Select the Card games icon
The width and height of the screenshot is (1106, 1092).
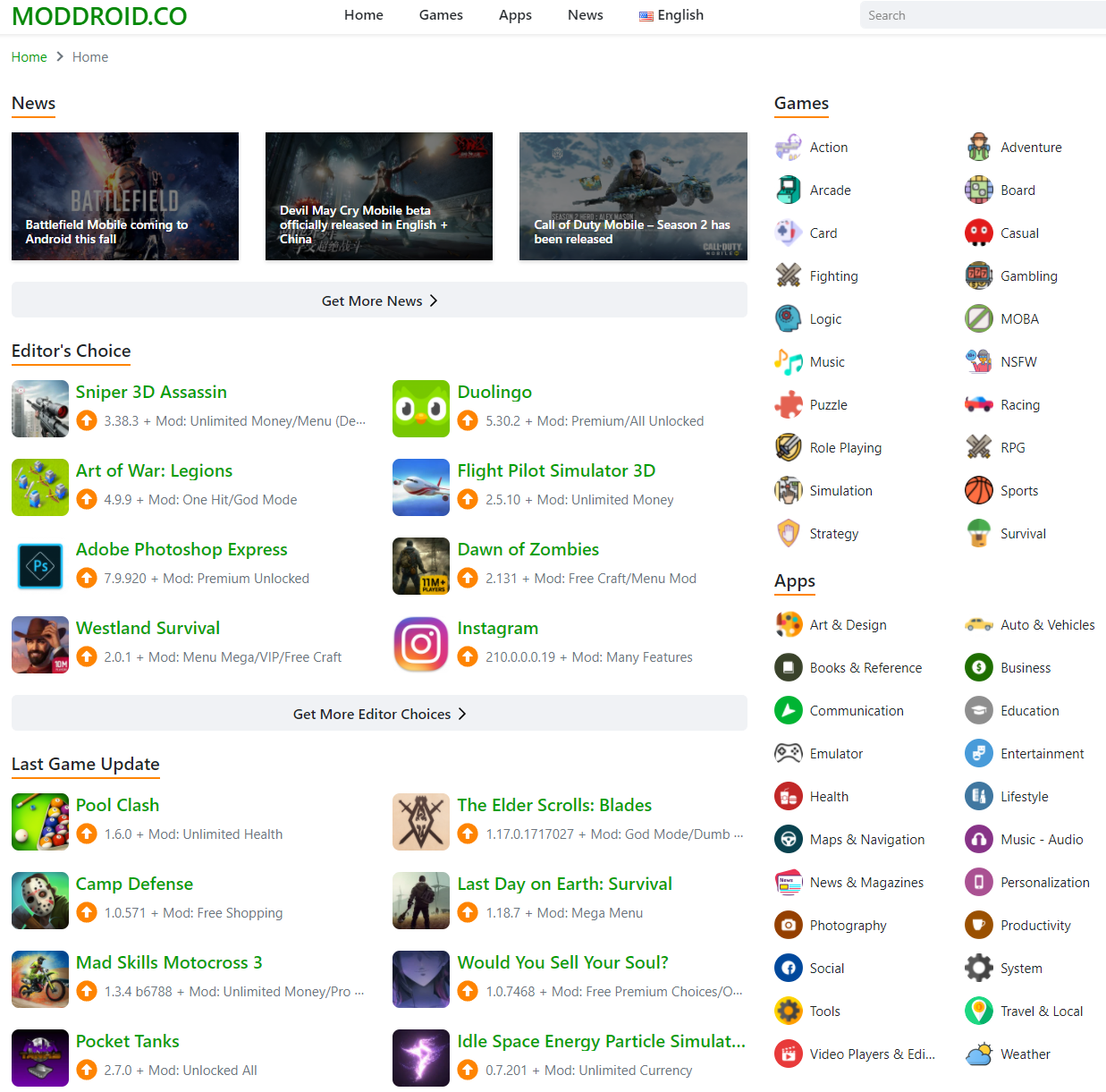coord(788,233)
